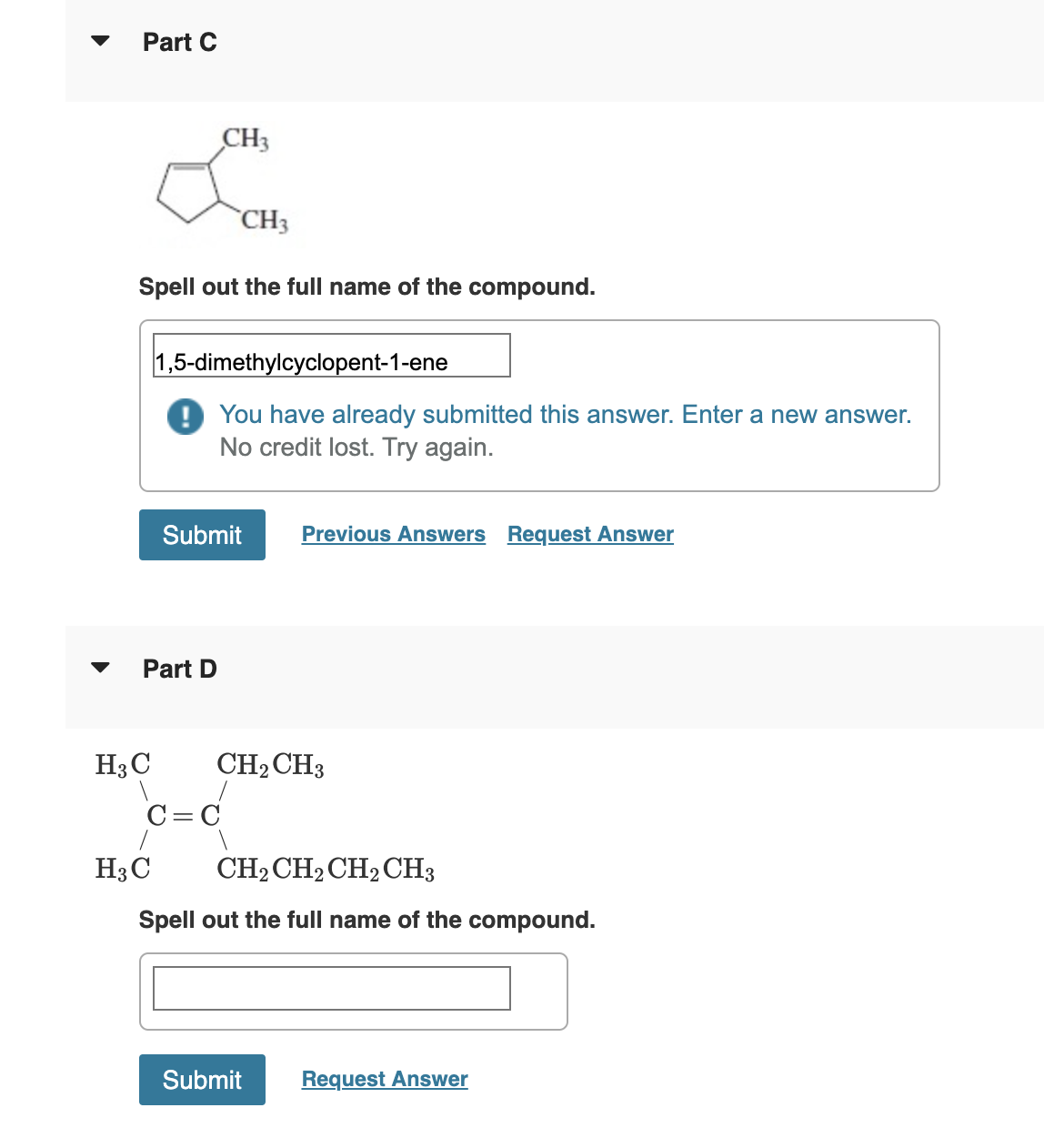This screenshot has width=1044, height=1148.
Task: Click the blue exclamation alert icon
Action: (185, 418)
